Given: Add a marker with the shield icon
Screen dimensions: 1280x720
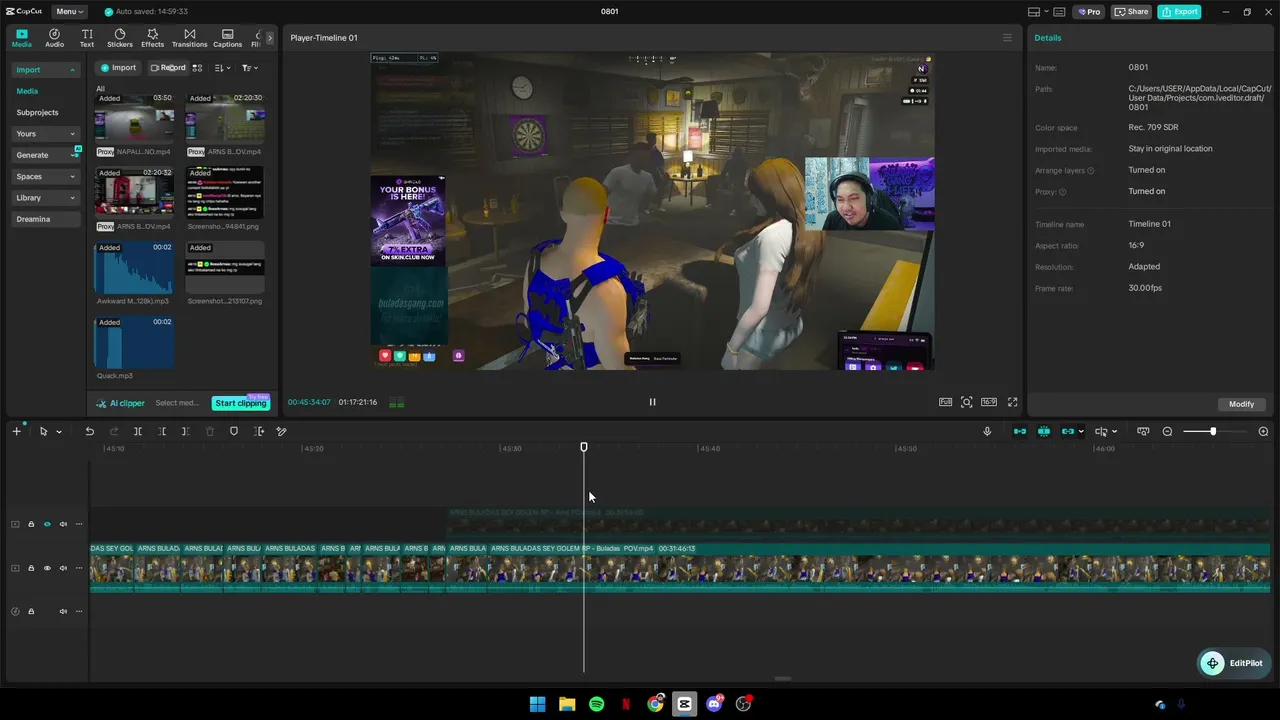Looking at the screenshot, I should point(234,431).
